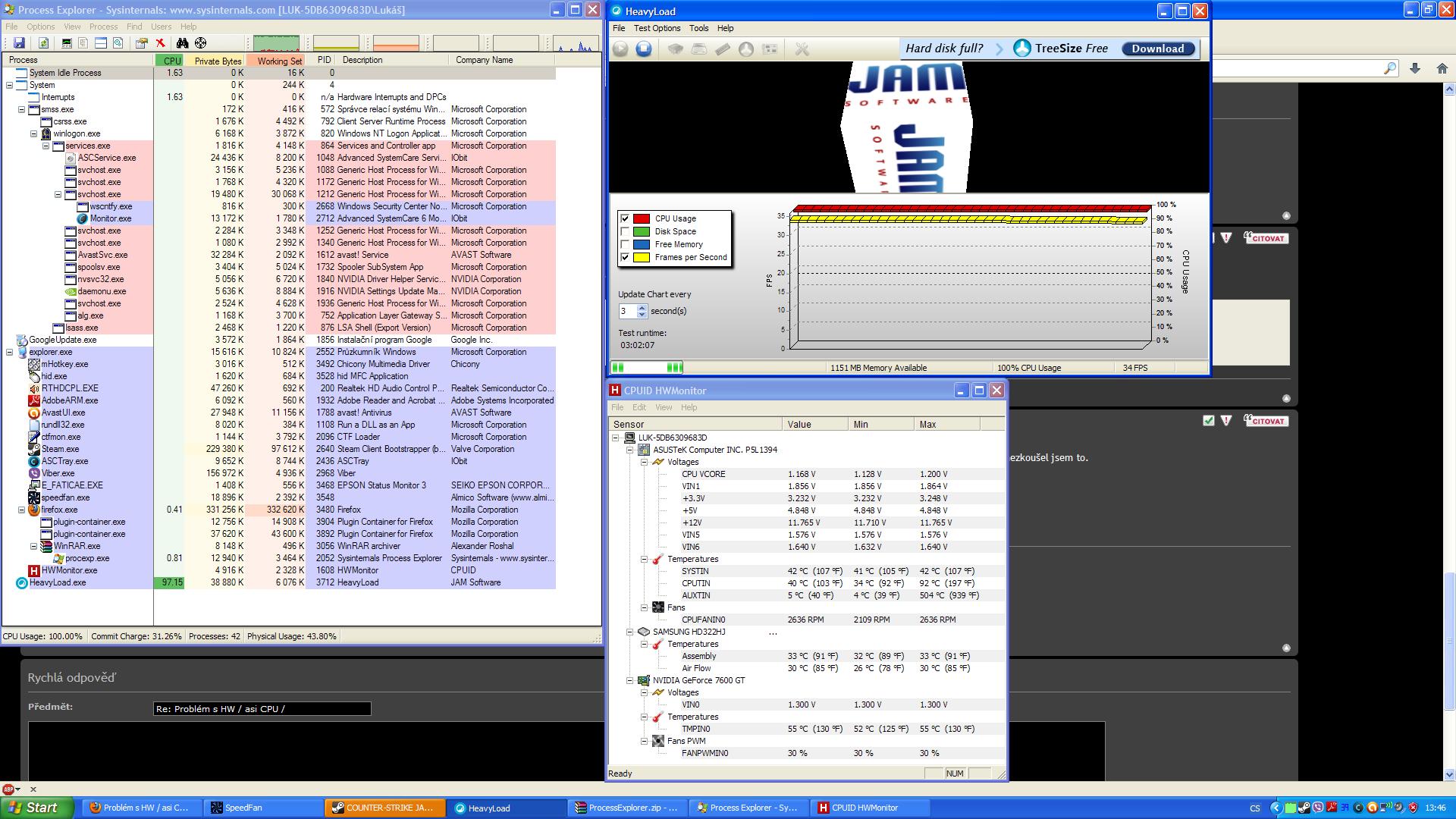Select the HeavyLoad.exe process row

[x=278, y=582]
